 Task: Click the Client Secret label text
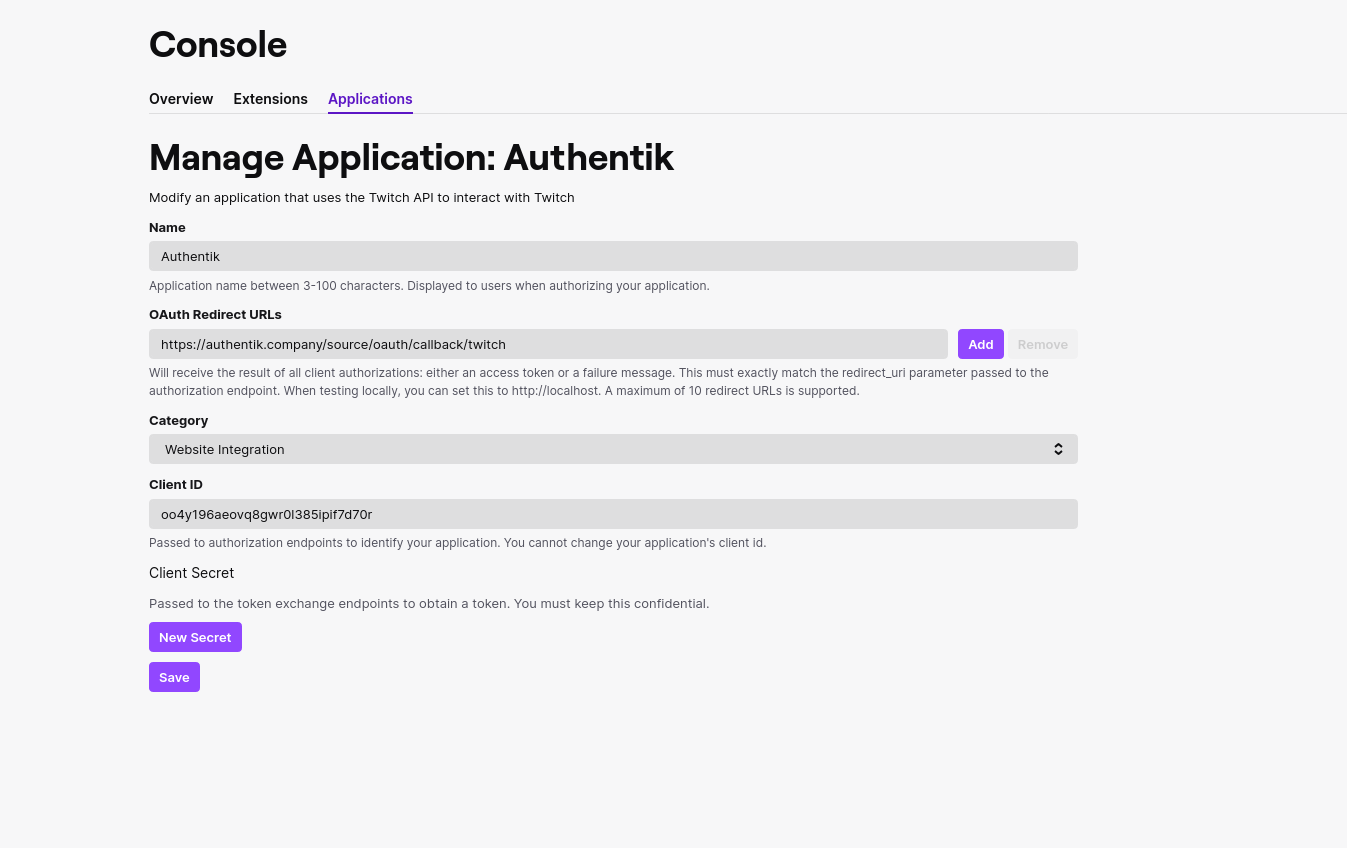point(191,573)
